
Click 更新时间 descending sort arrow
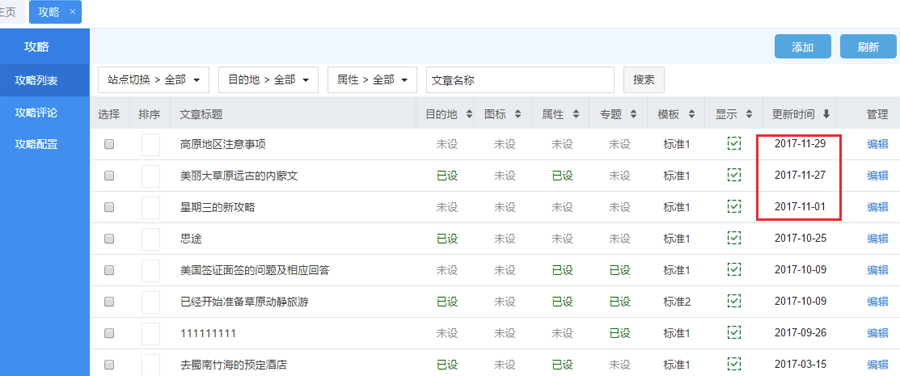click(x=826, y=114)
